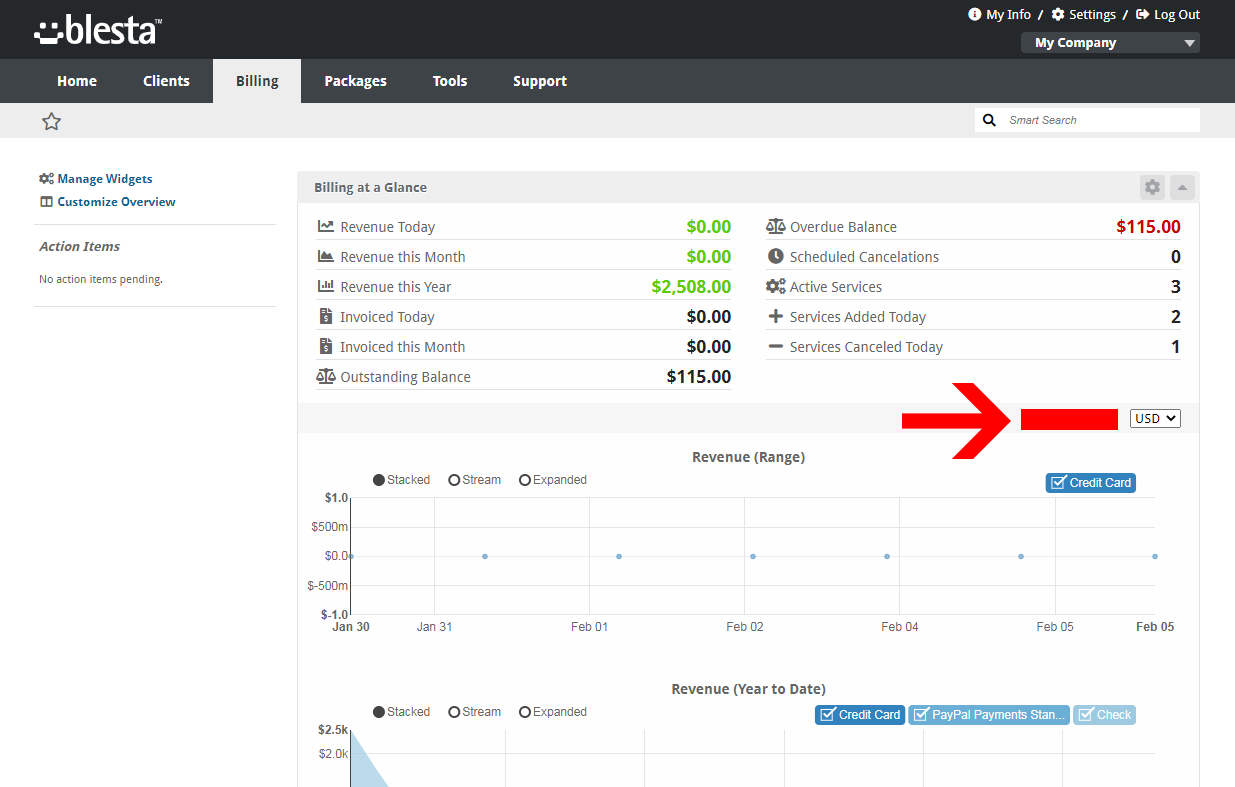Click the $2,508.00 Revenue this Year value
Screen dimensions: 1235x787
[691, 287]
